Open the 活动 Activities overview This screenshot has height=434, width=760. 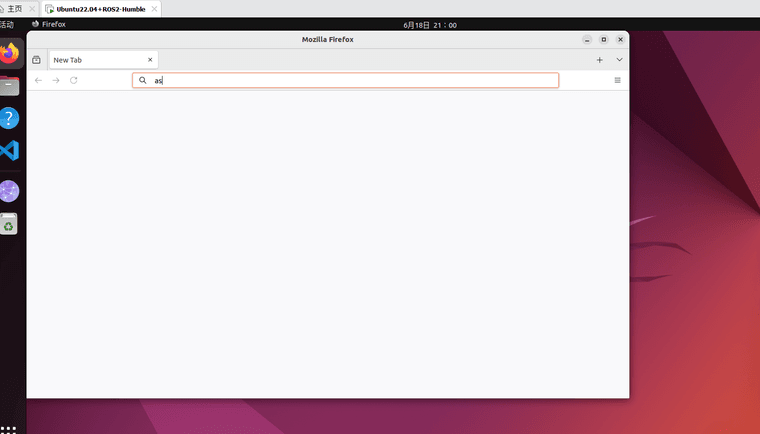(x=7, y=24)
